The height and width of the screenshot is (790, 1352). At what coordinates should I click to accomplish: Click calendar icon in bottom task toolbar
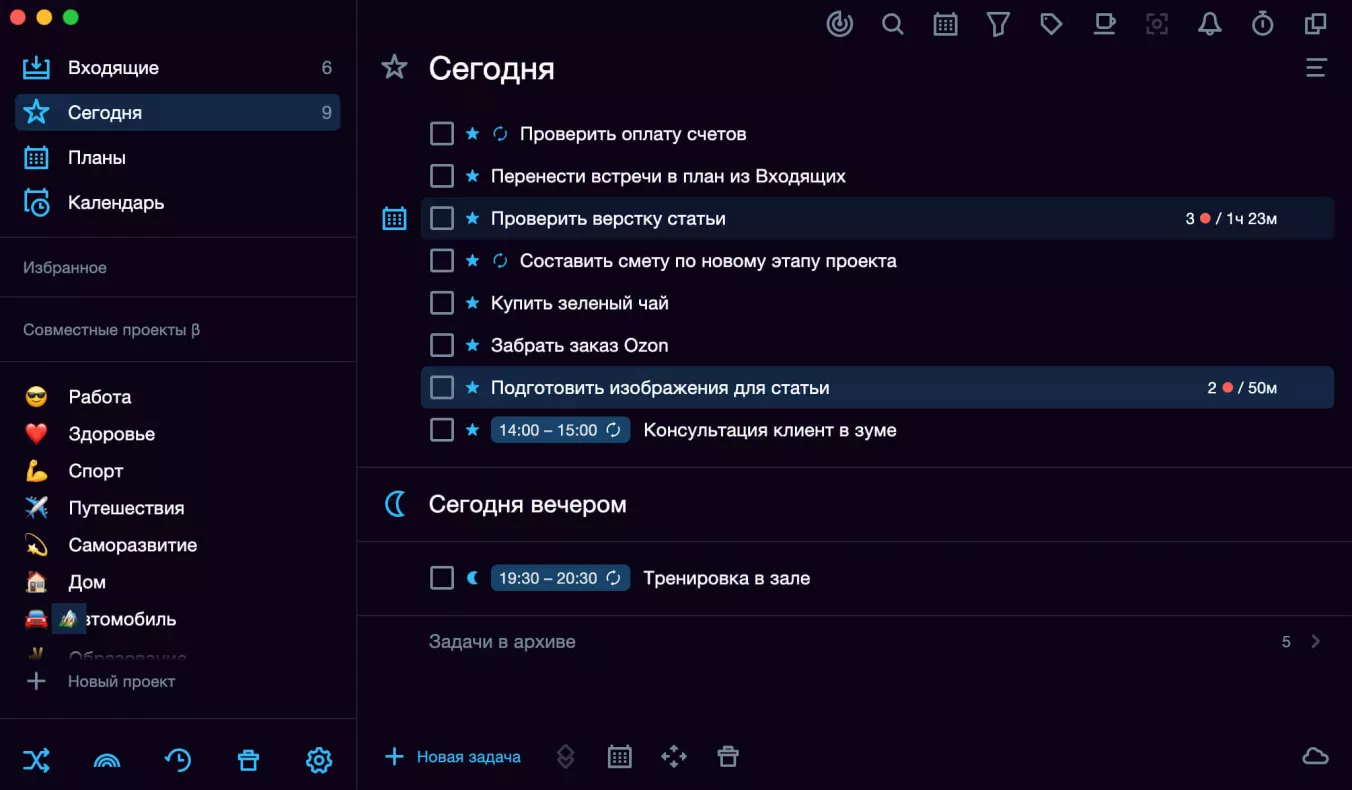click(620, 757)
